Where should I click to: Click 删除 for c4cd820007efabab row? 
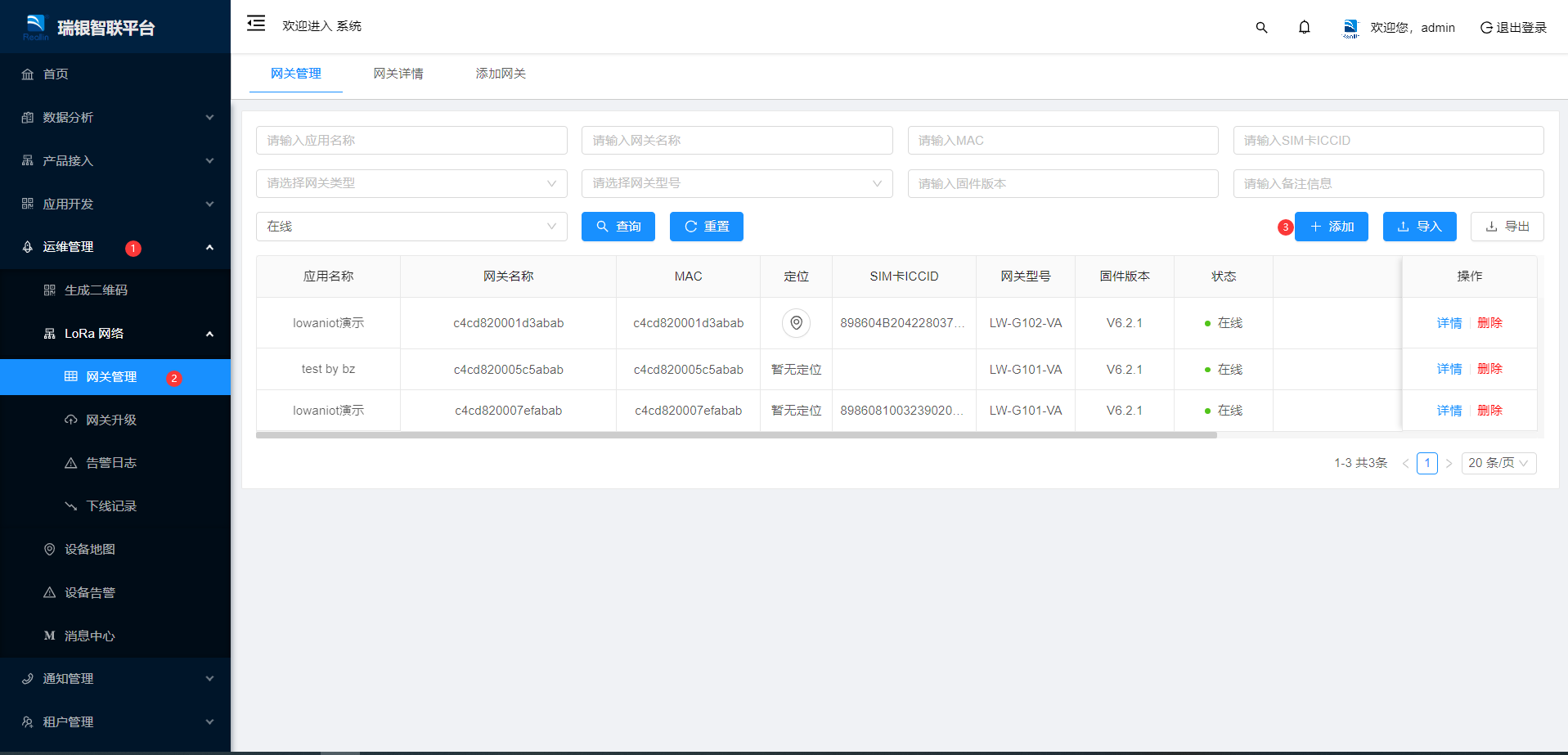click(x=1490, y=411)
